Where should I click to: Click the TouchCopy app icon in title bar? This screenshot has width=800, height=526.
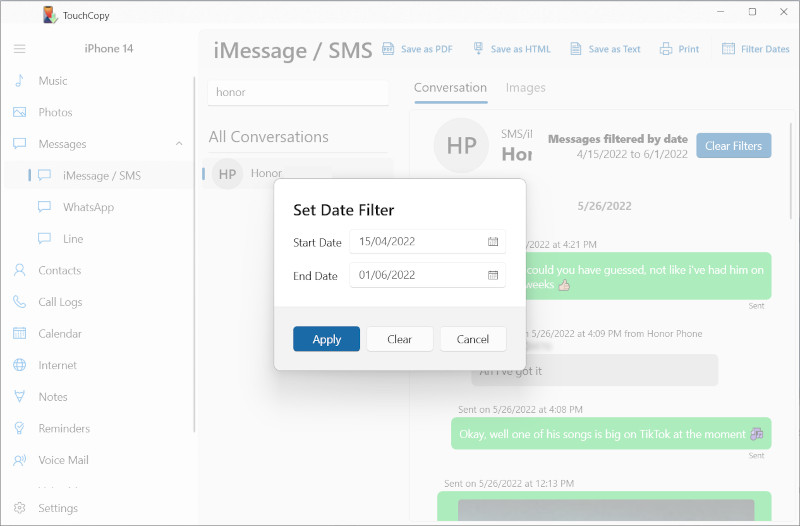49,15
